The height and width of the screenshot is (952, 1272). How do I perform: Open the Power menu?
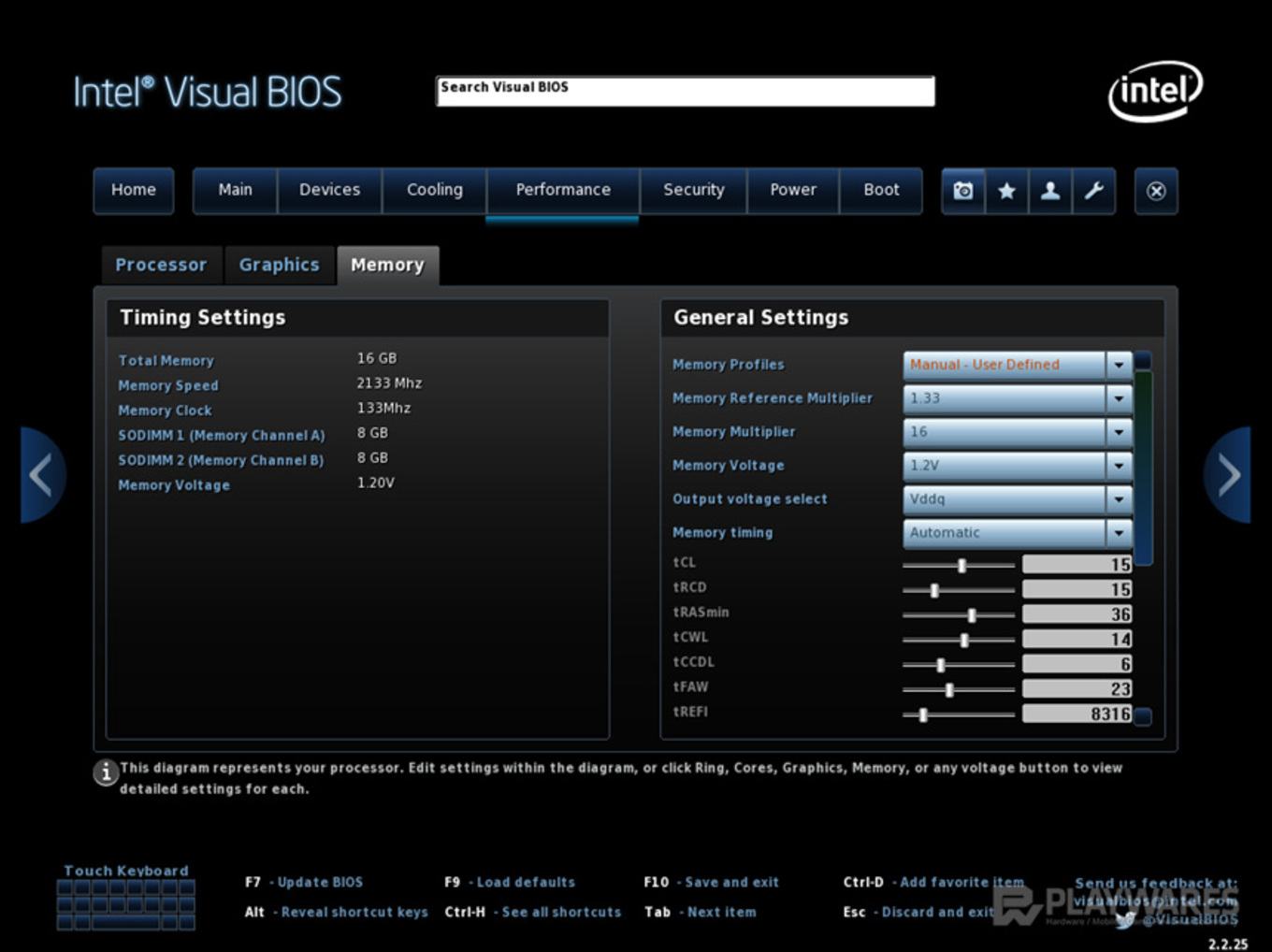pyautogui.click(x=793, y=190)
